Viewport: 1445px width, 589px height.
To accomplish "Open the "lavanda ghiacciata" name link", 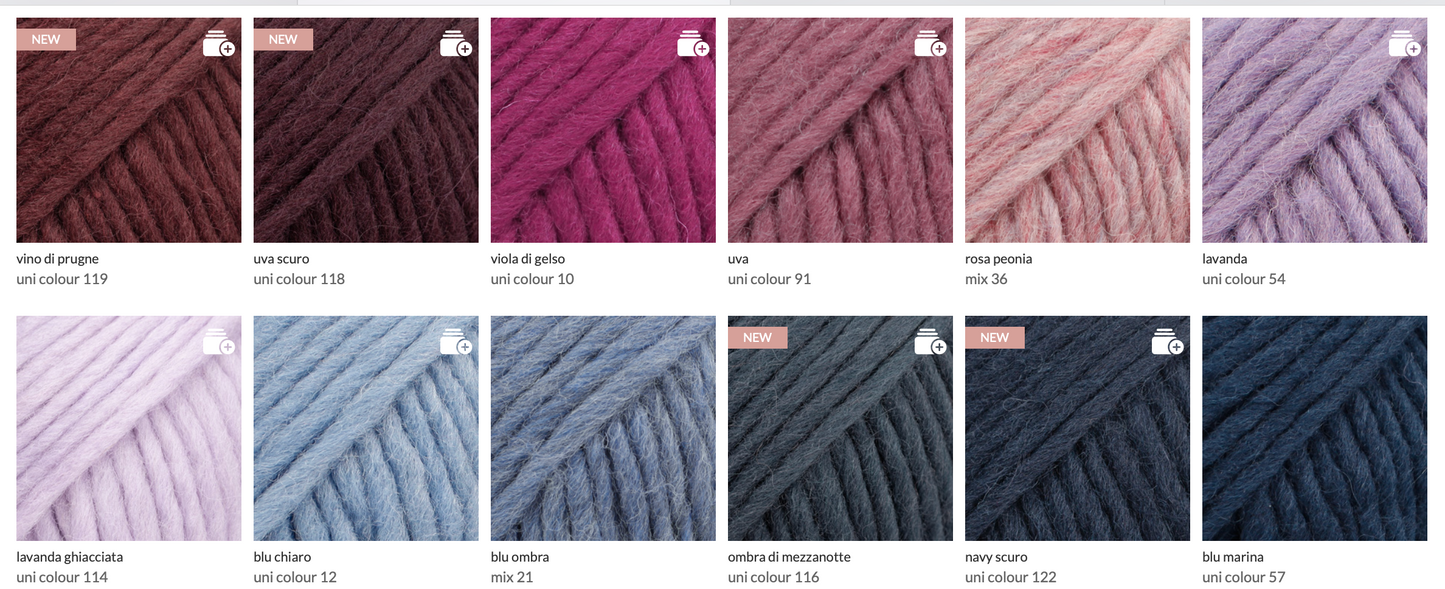I will coord(70,557).
